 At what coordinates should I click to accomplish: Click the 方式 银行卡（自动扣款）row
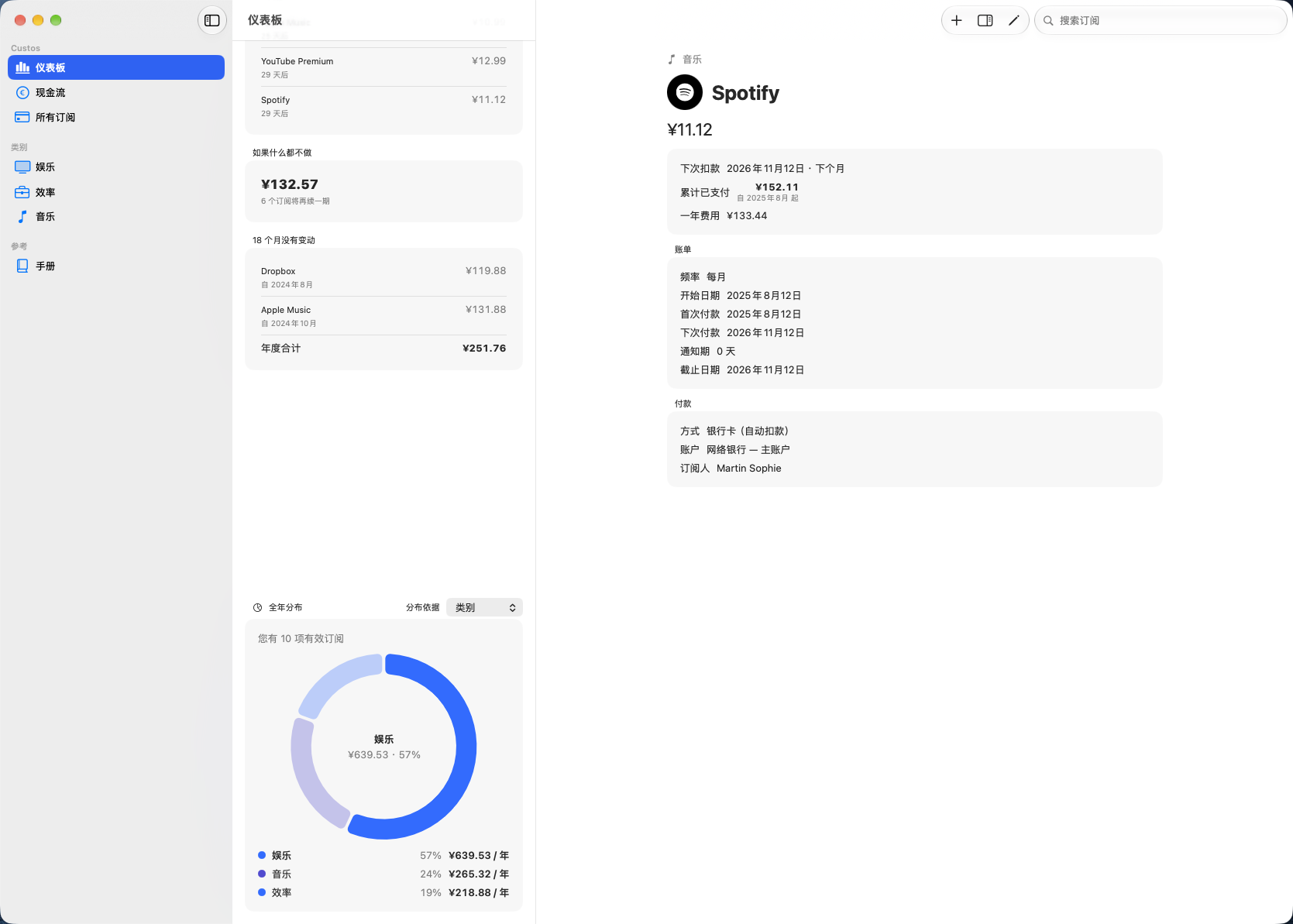pyautogui.click(x=734, y=431)
